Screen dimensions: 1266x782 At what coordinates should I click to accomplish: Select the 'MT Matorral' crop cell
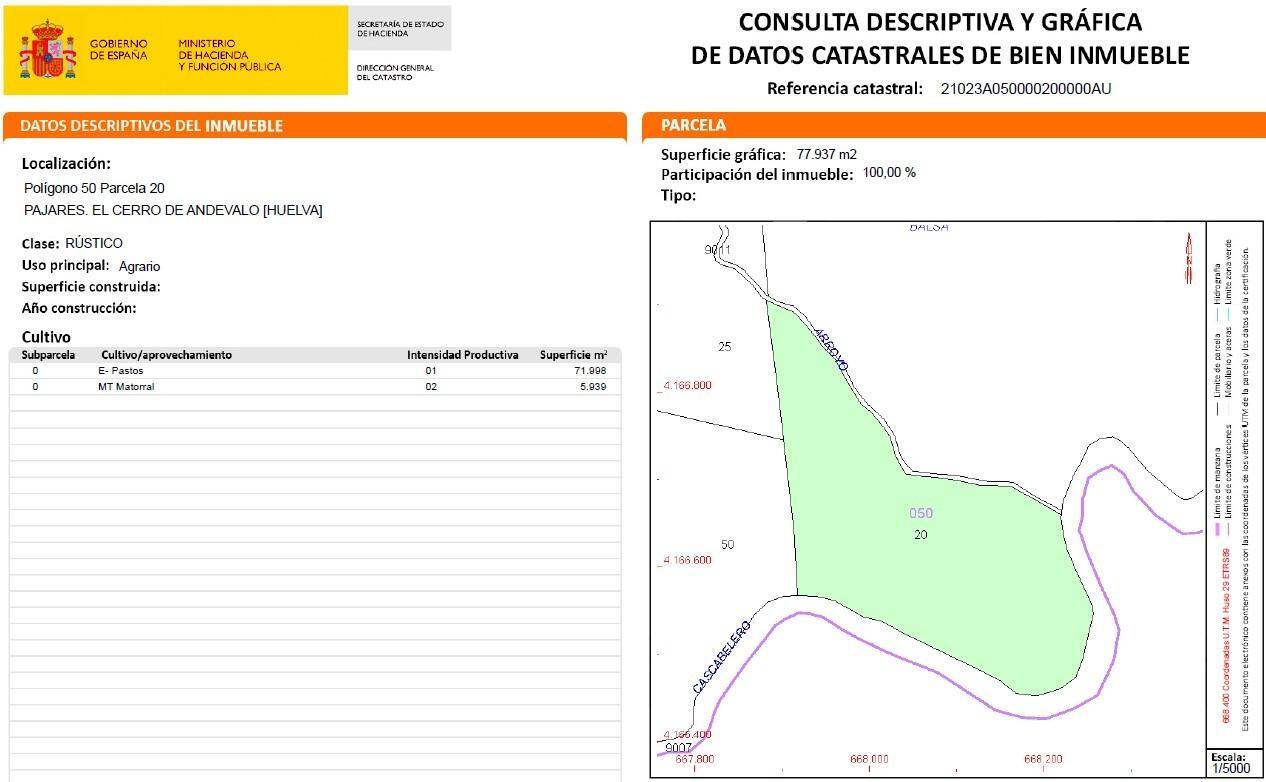126,387
